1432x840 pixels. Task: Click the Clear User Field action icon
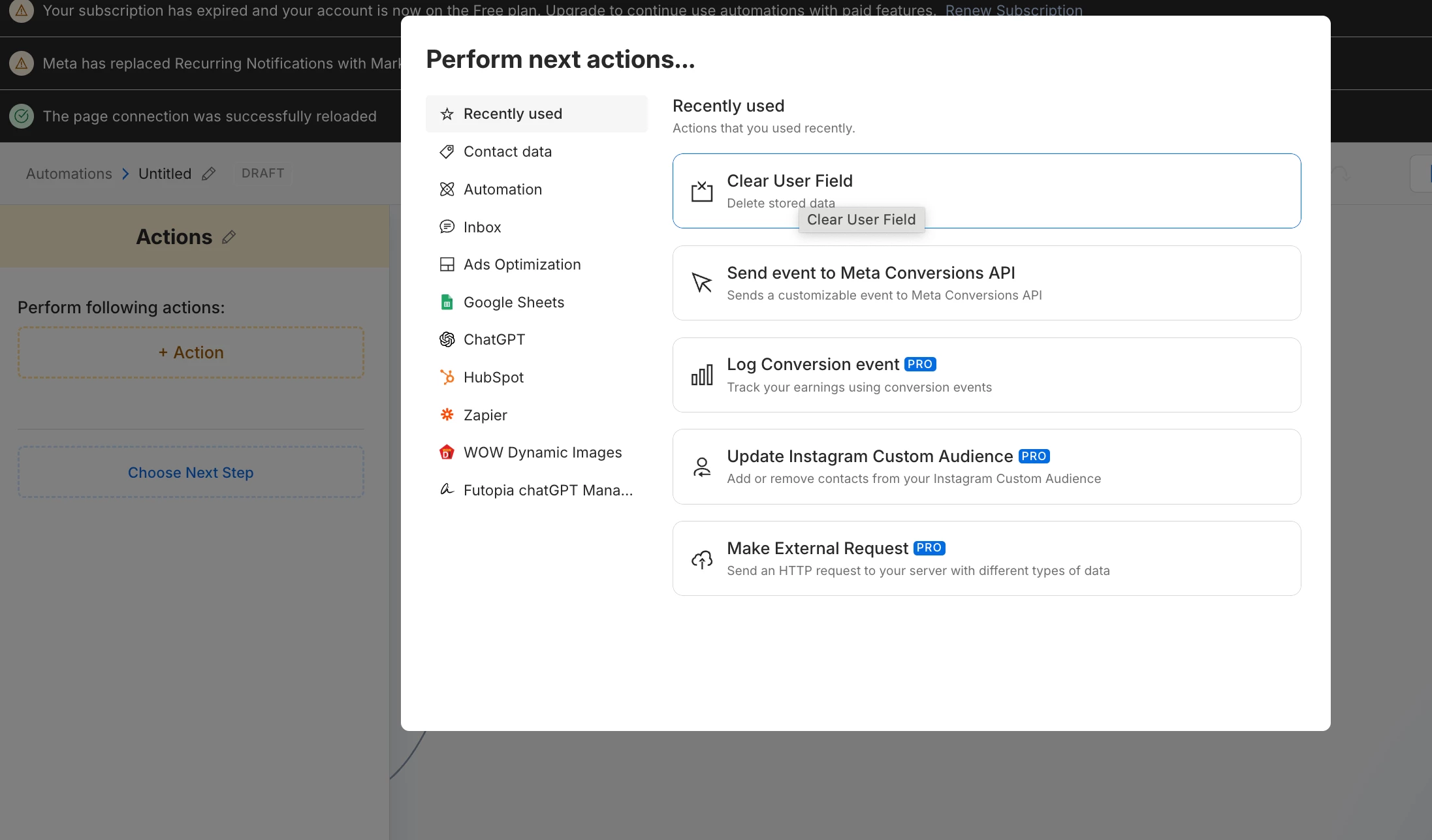pyautogui.click(x=702, y=191)
